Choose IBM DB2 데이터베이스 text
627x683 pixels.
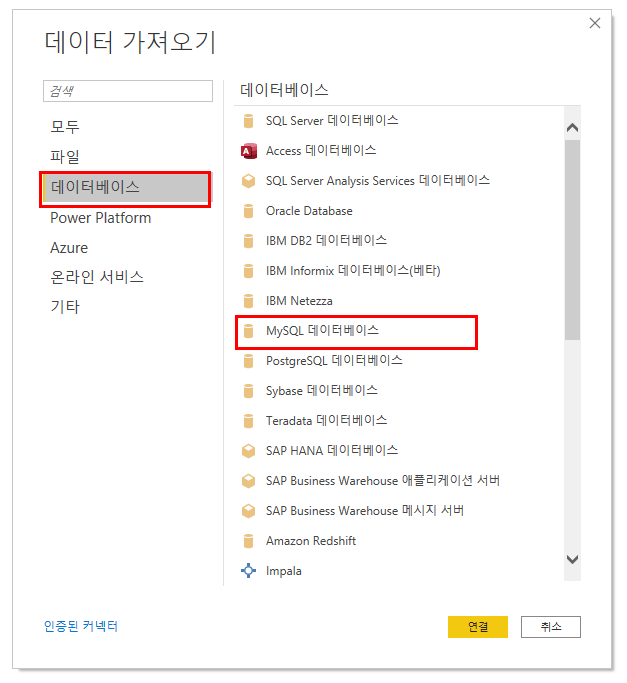[x=326, y=241]
